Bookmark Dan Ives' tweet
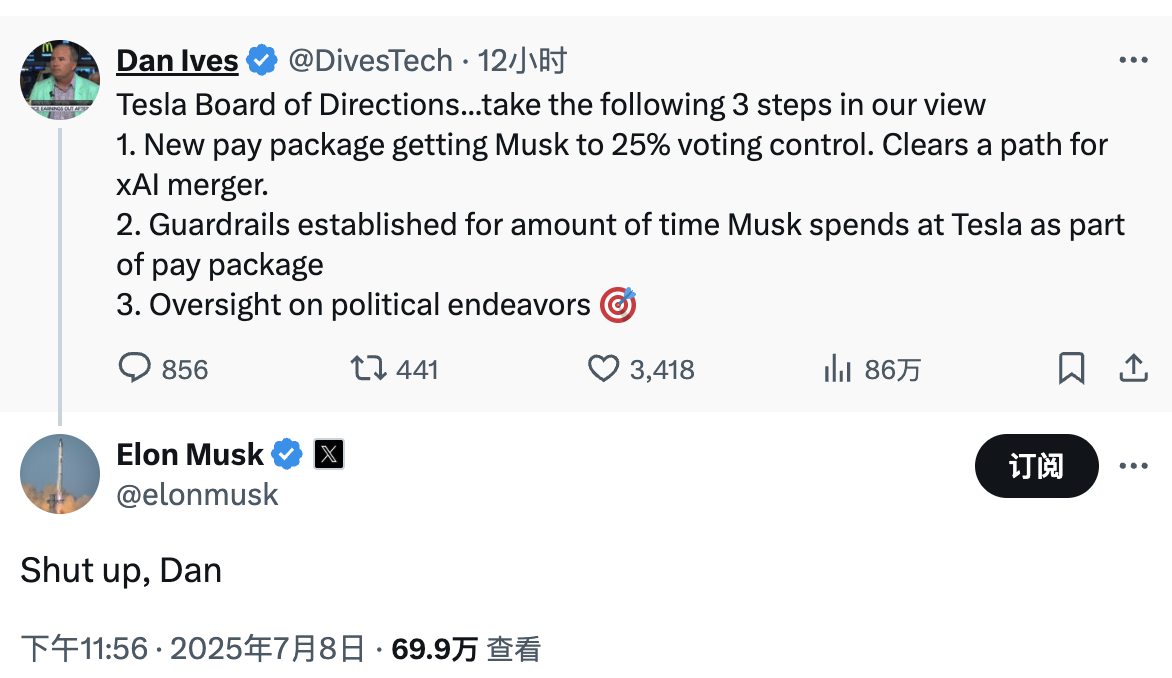Screen dimensions: 1172x678 [x=1072, y=369]
